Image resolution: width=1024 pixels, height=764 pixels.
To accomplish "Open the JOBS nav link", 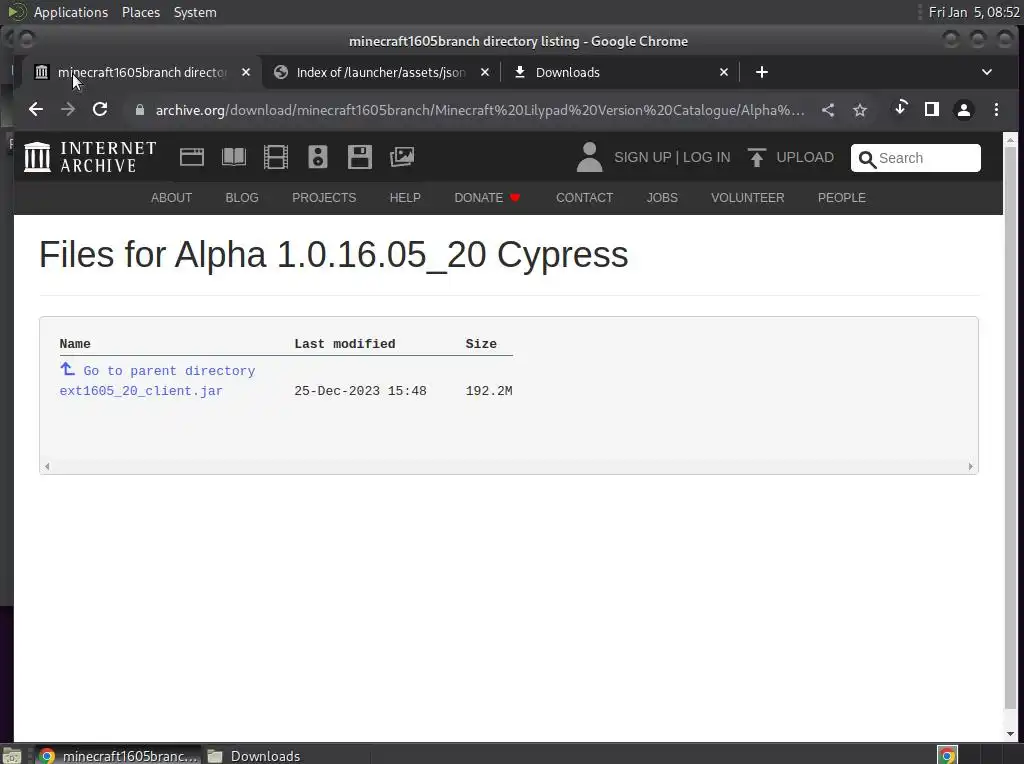I will pyautogui.click(x=662, y=198).
